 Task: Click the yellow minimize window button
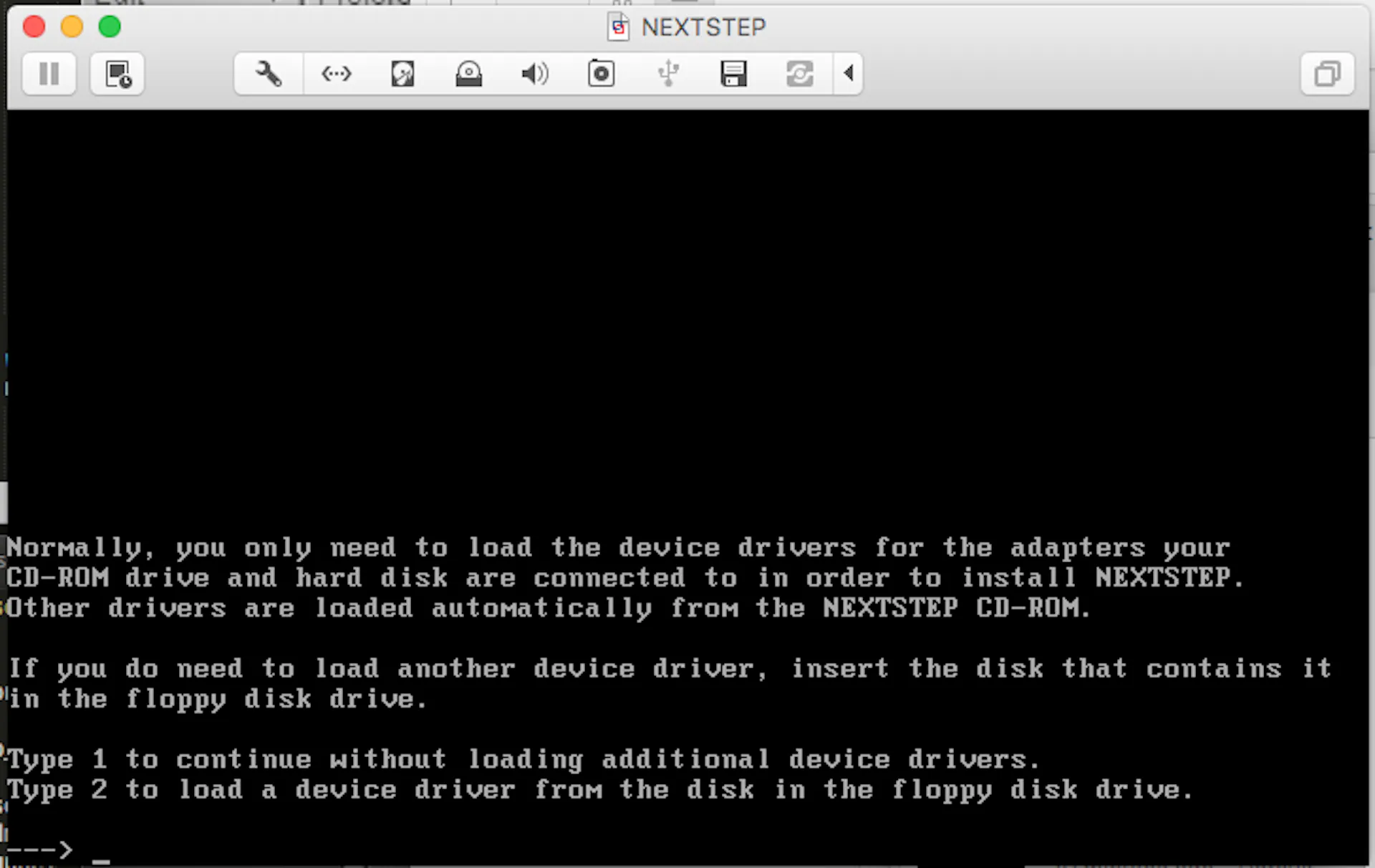[72, 26]
